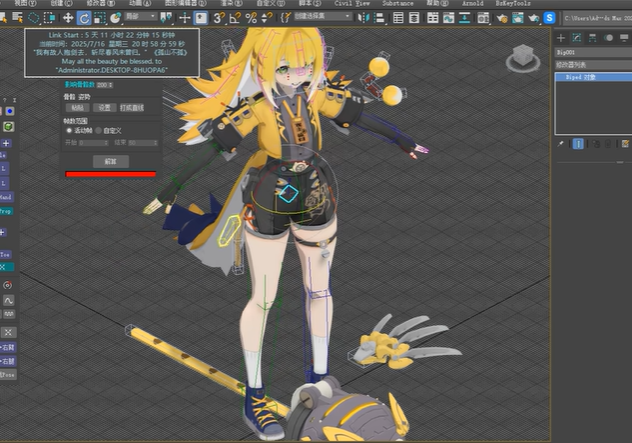Click Configure Modifier Sets icon
The image size is (632, 443).
click(x=625, y=144)
